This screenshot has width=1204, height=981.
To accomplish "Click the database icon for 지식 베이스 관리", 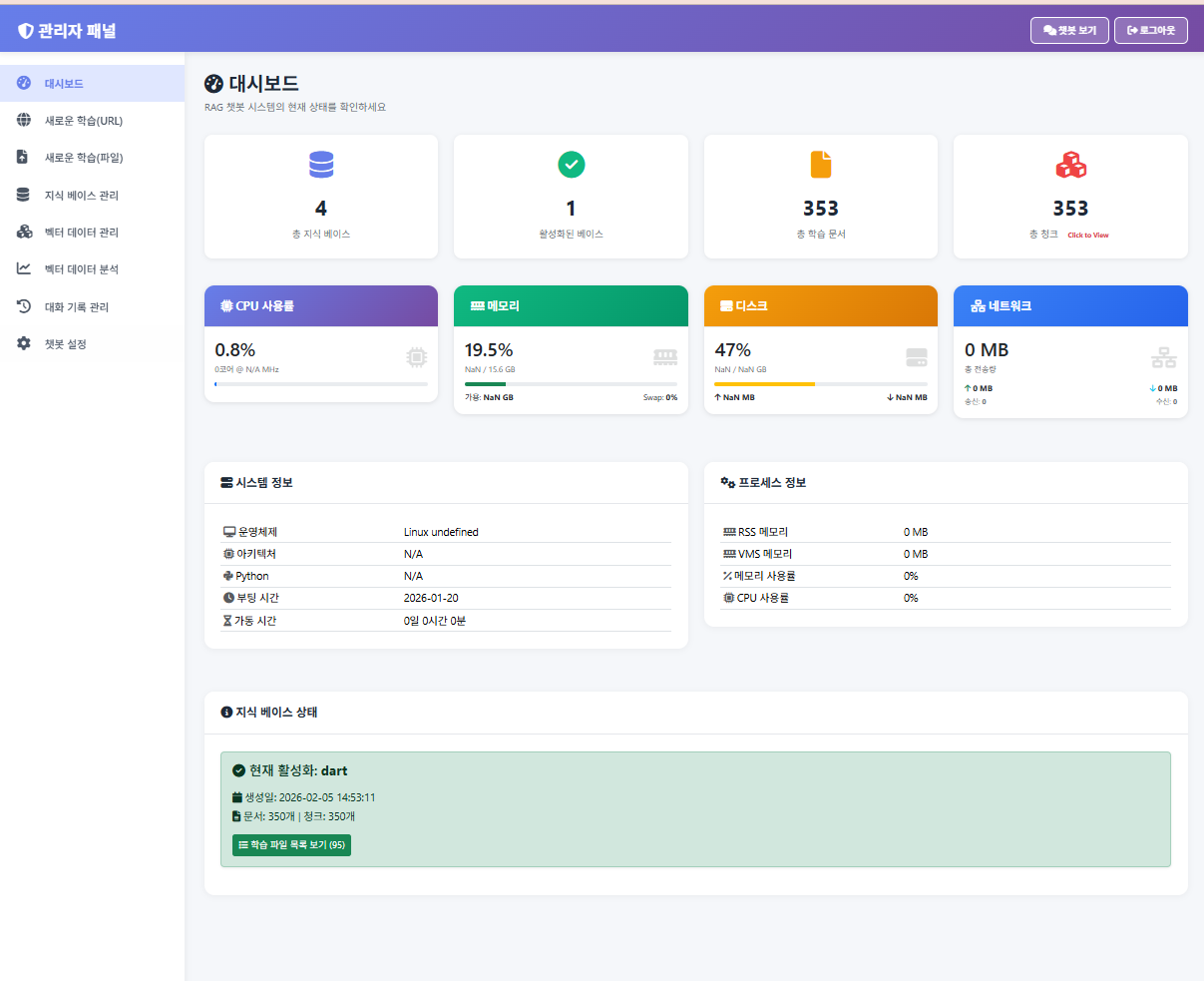I will 23,195.
